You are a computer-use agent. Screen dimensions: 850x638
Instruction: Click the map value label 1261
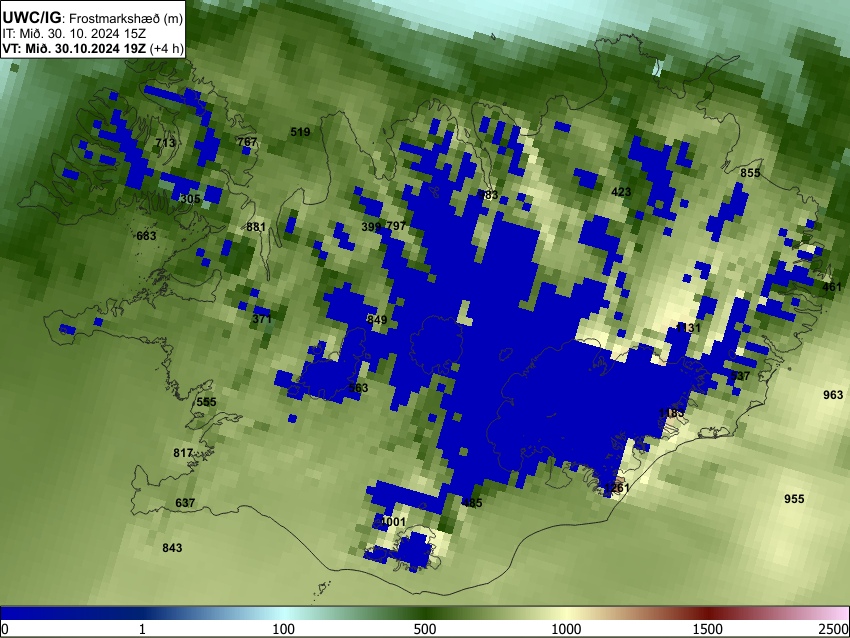(617, 488)
